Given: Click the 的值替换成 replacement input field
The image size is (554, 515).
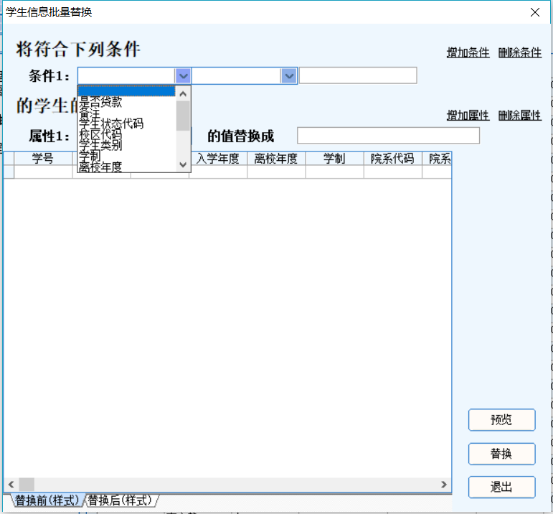Looking at the screenshot, I should (388, 136).
